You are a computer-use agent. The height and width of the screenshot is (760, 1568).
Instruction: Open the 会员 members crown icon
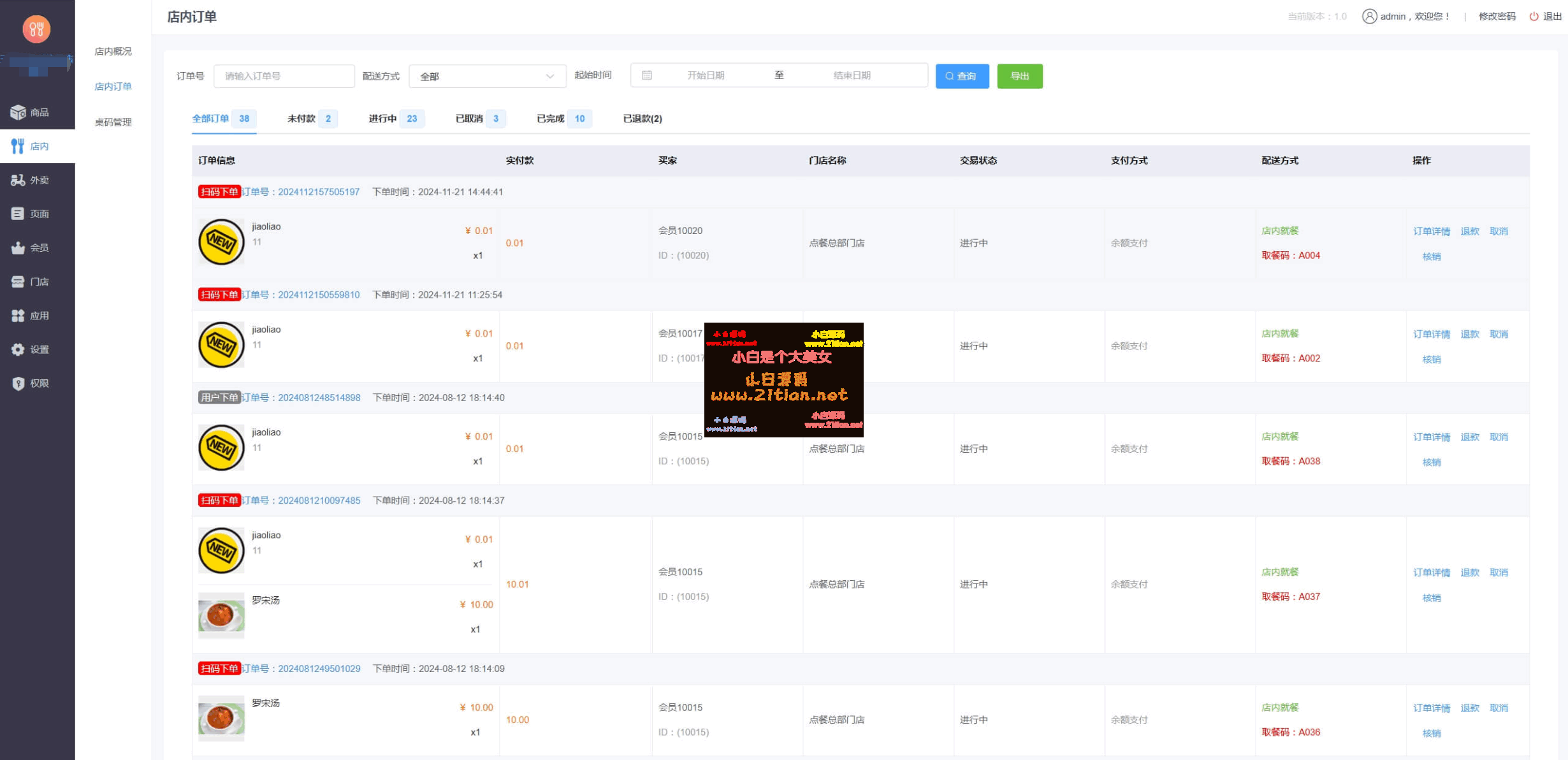pos(18,247)
